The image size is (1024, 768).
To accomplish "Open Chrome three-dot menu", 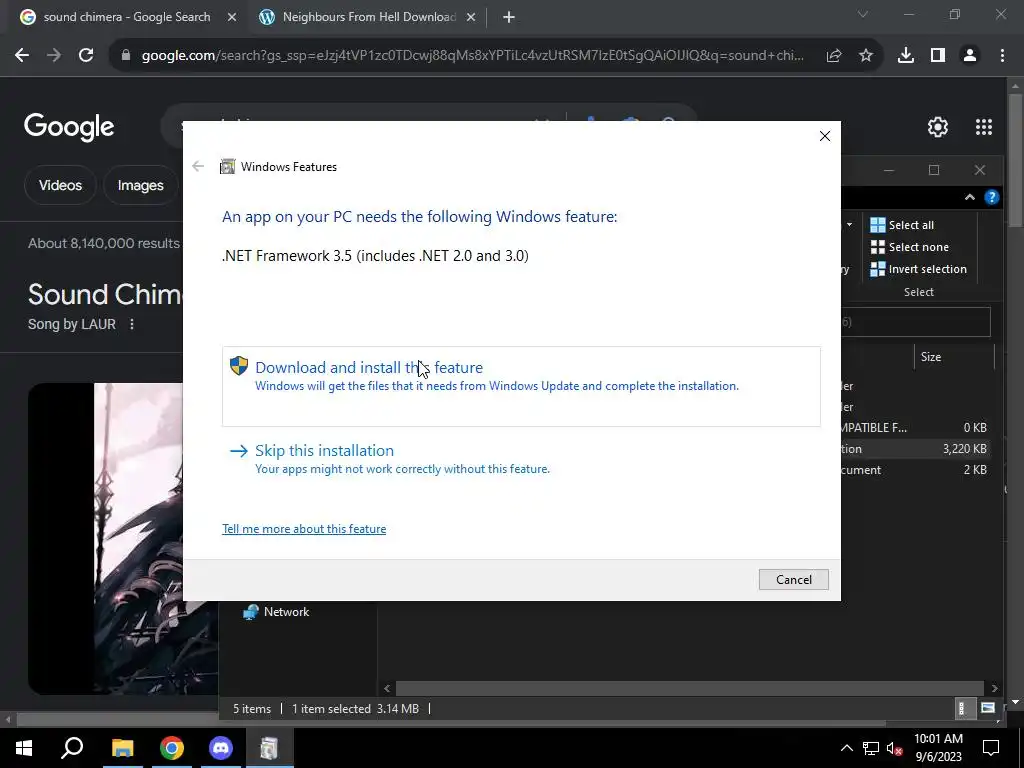I will [1002, 56].
